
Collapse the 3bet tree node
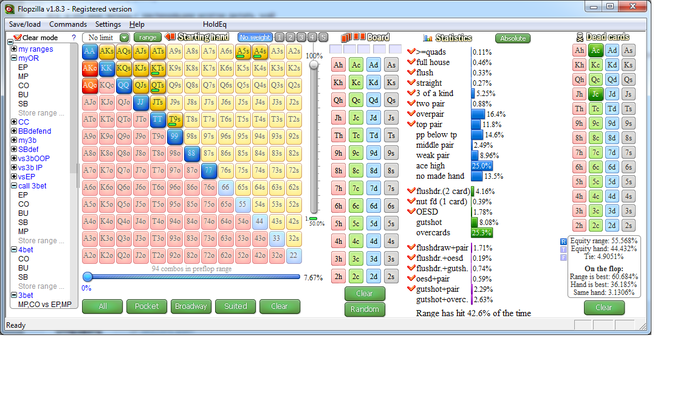(x=14, y=295)
